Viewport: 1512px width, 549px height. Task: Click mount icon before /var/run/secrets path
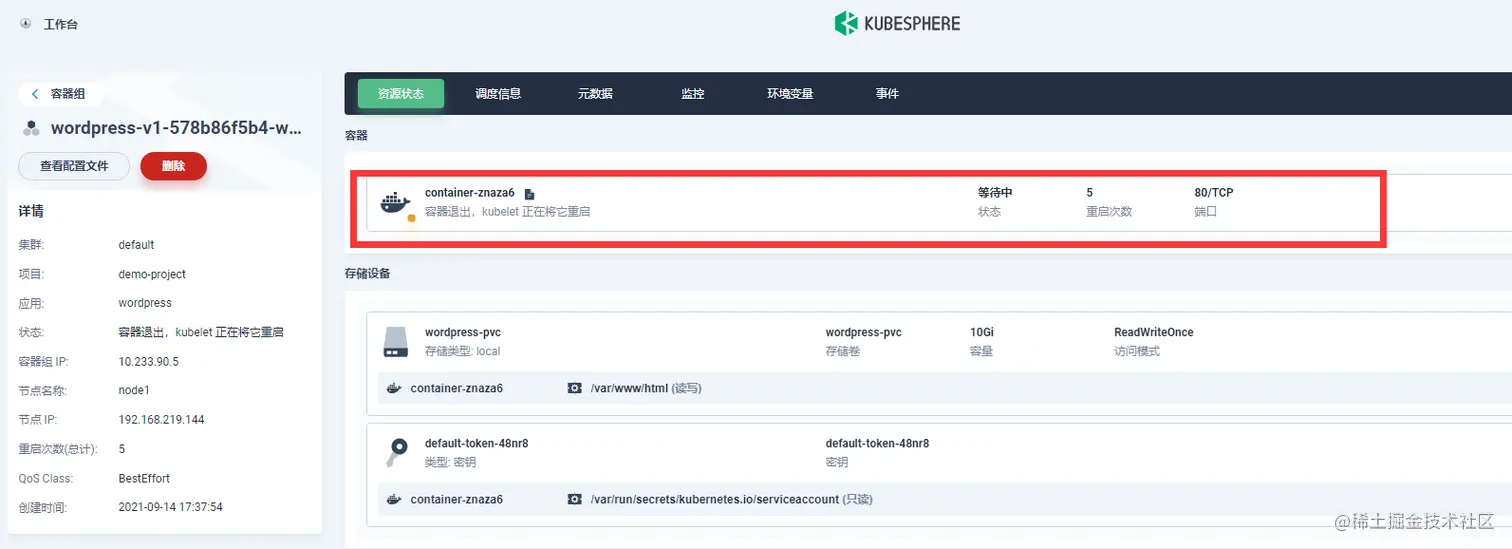(574, 499)
